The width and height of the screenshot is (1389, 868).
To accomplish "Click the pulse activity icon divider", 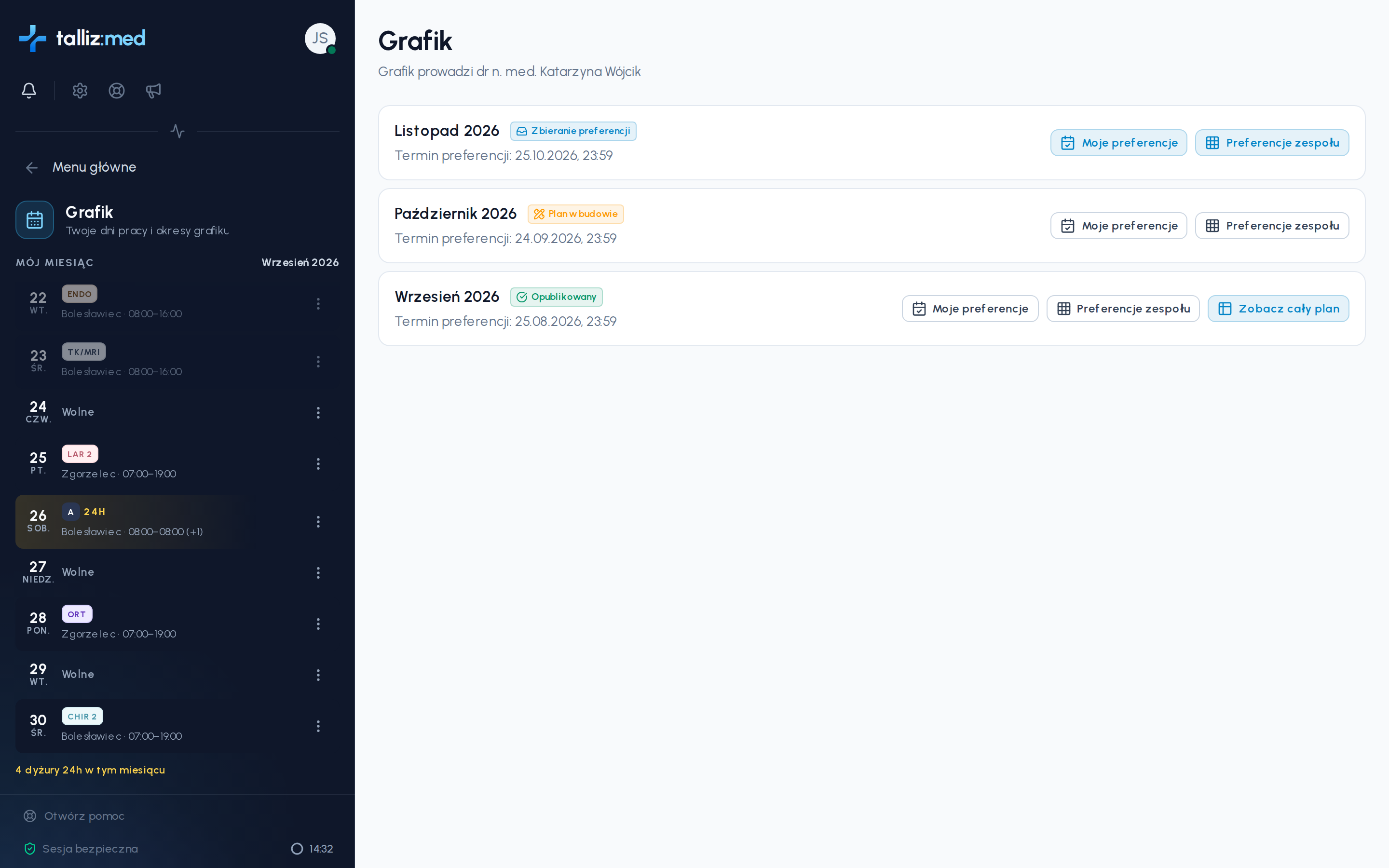I will pos(177,131).
